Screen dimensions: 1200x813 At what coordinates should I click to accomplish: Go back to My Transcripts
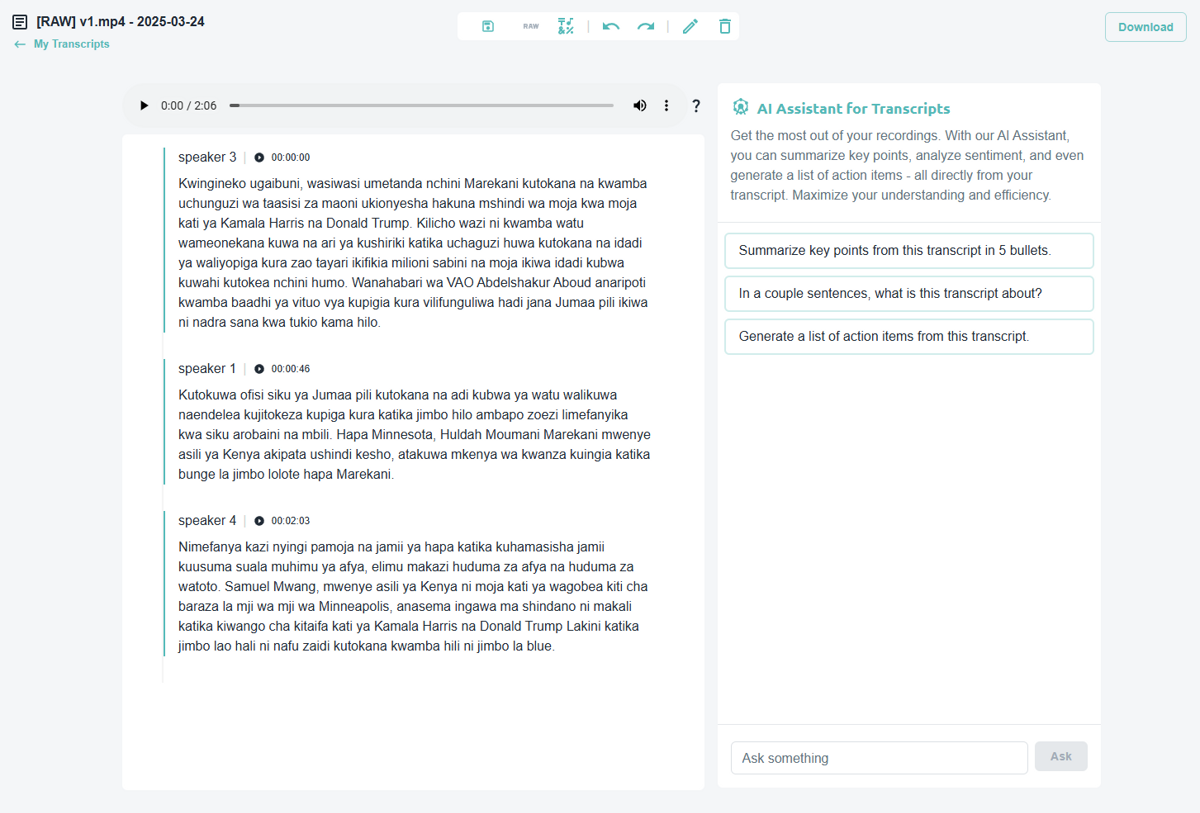click(62, 44)
